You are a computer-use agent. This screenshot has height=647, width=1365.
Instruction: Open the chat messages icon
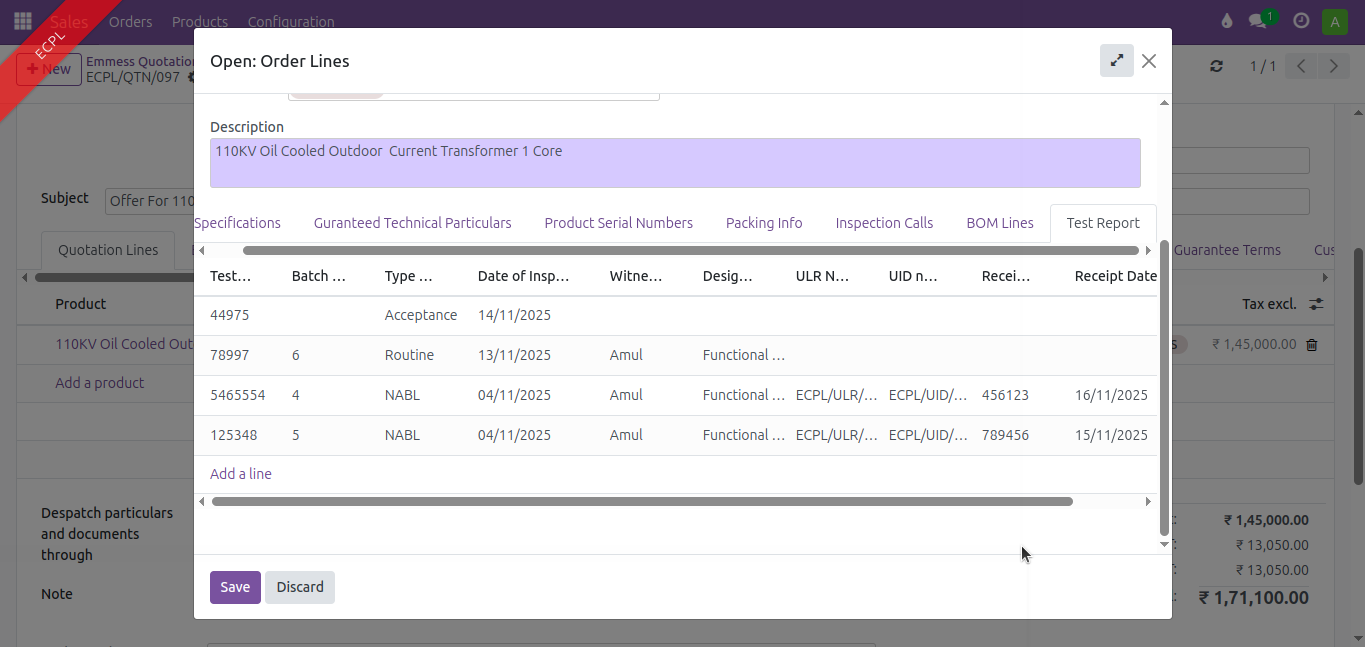click(1258, 21)
